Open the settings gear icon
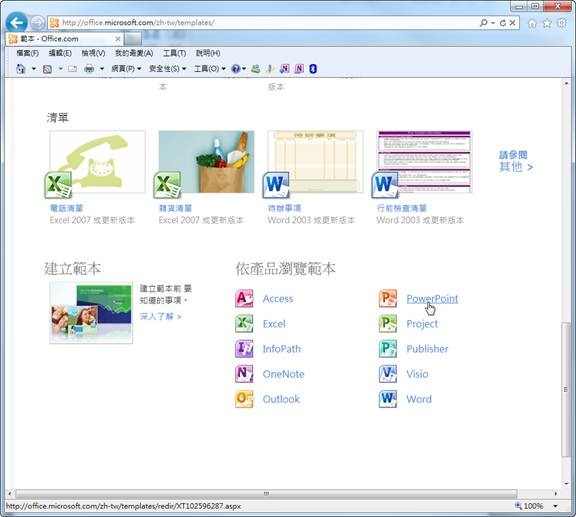 pyautogui.click(x=562, y=23)
